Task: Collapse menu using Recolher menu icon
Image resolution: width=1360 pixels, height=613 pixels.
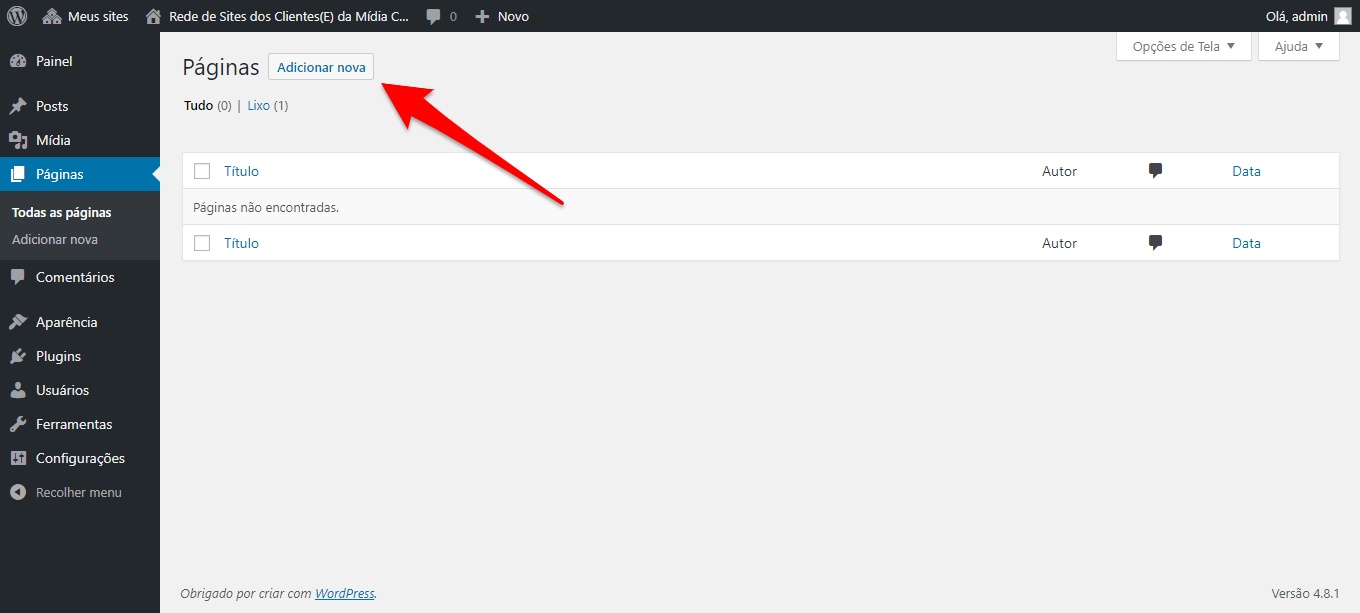Action: point(18,492)
